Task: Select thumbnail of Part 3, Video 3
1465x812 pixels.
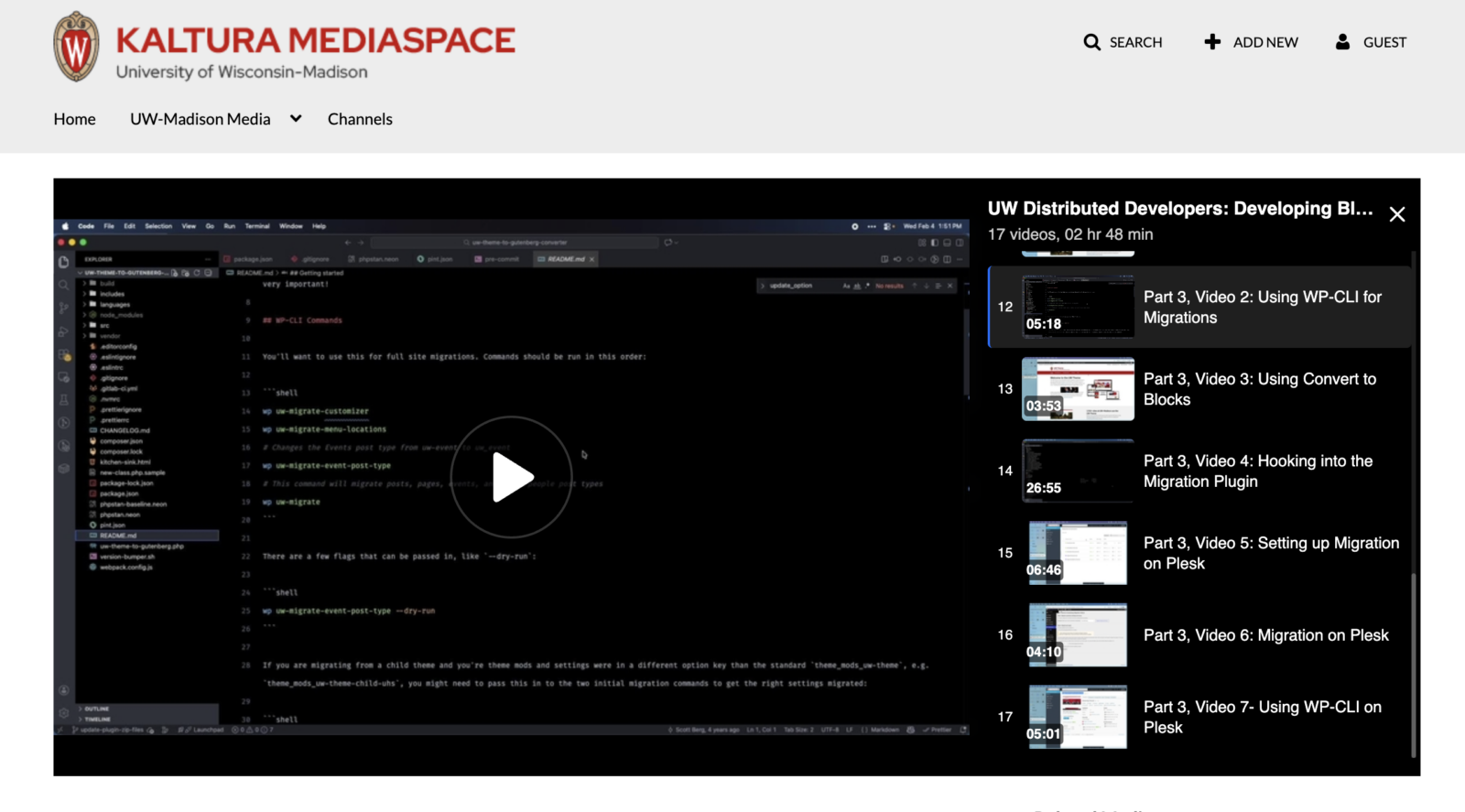Action: (x=1078, y=389)
